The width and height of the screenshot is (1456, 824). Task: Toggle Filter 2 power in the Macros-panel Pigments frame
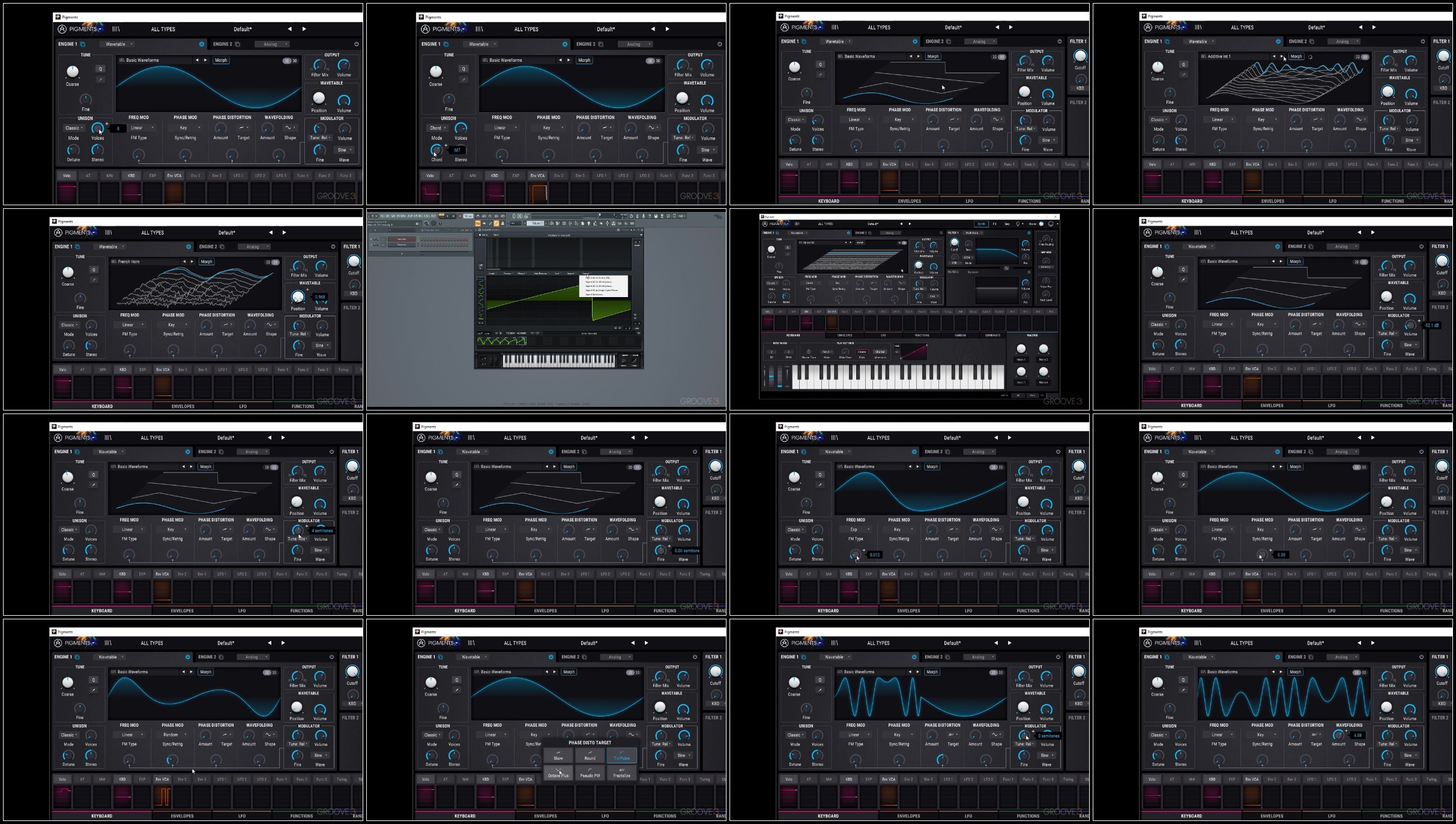point(1029,272)
